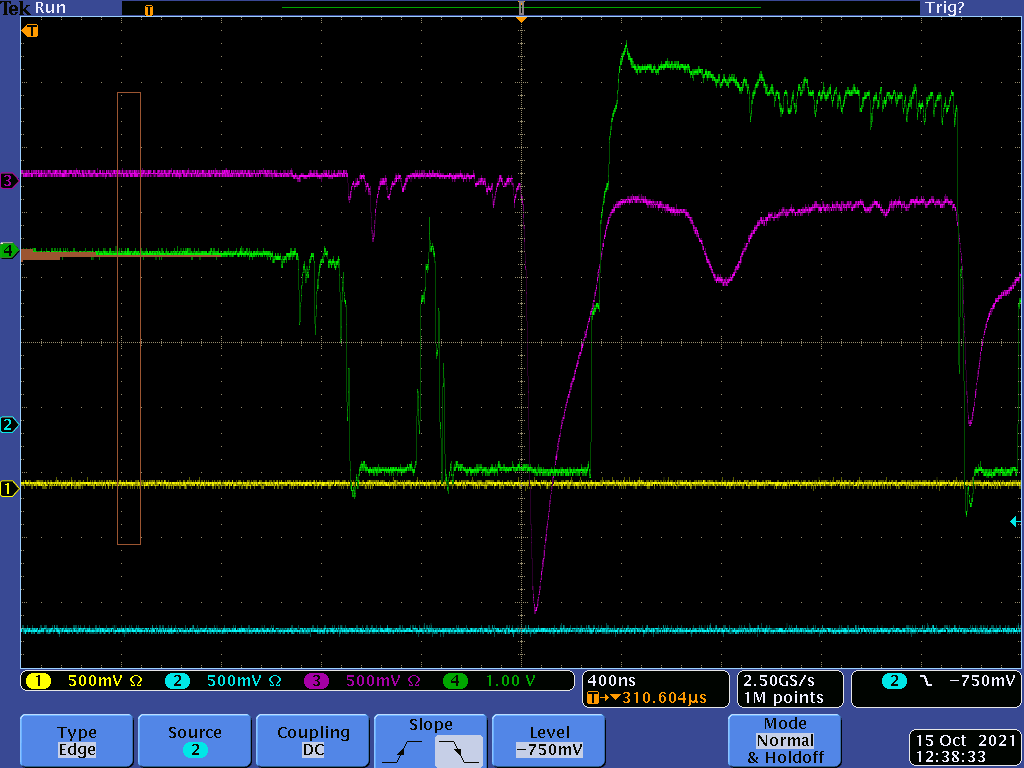Toggle the channel 3 500mV readout badge
1024x768 pixels.
coord(362,681)
